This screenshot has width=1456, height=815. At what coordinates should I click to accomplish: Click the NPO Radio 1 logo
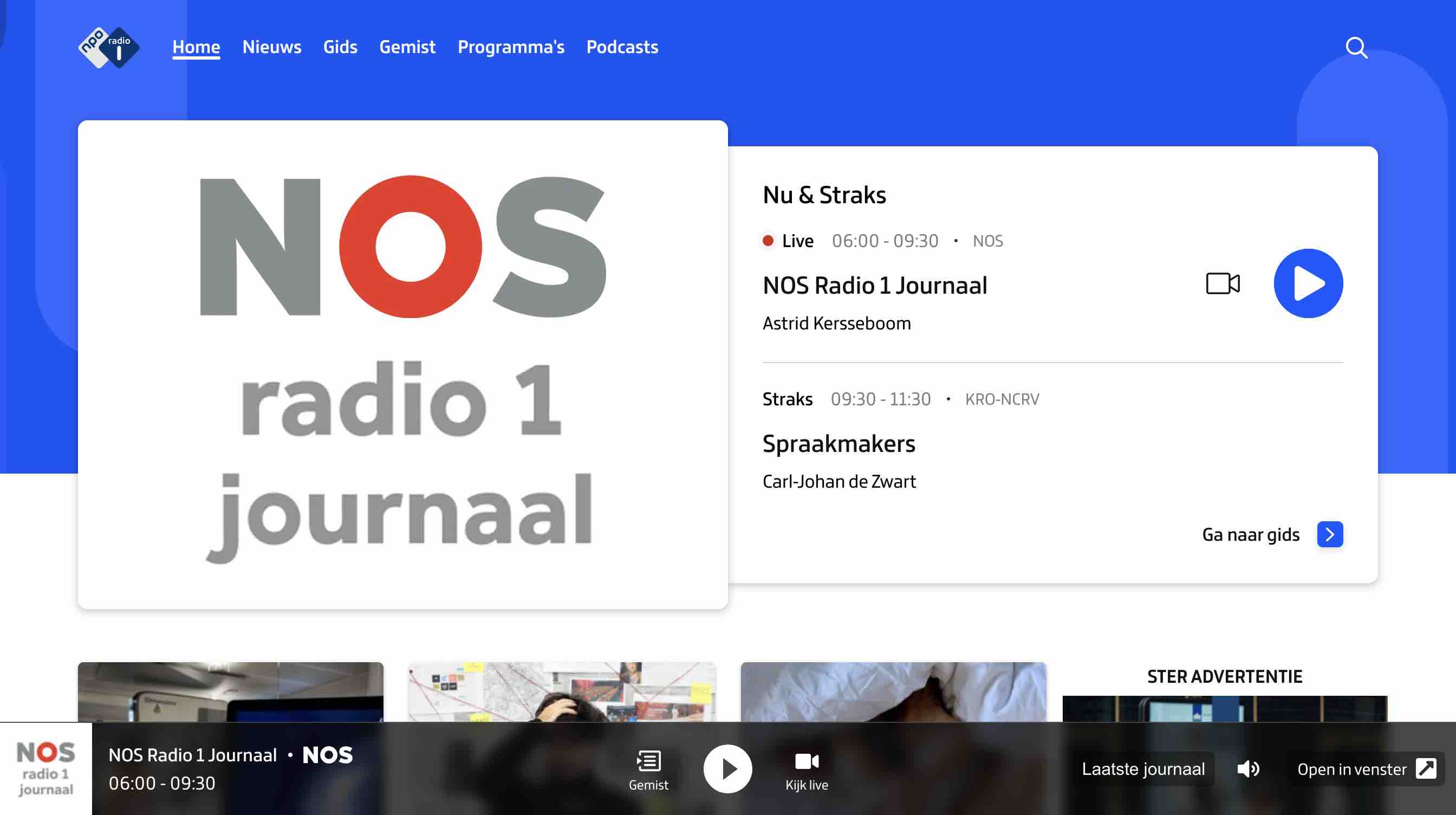pos(108,48)
